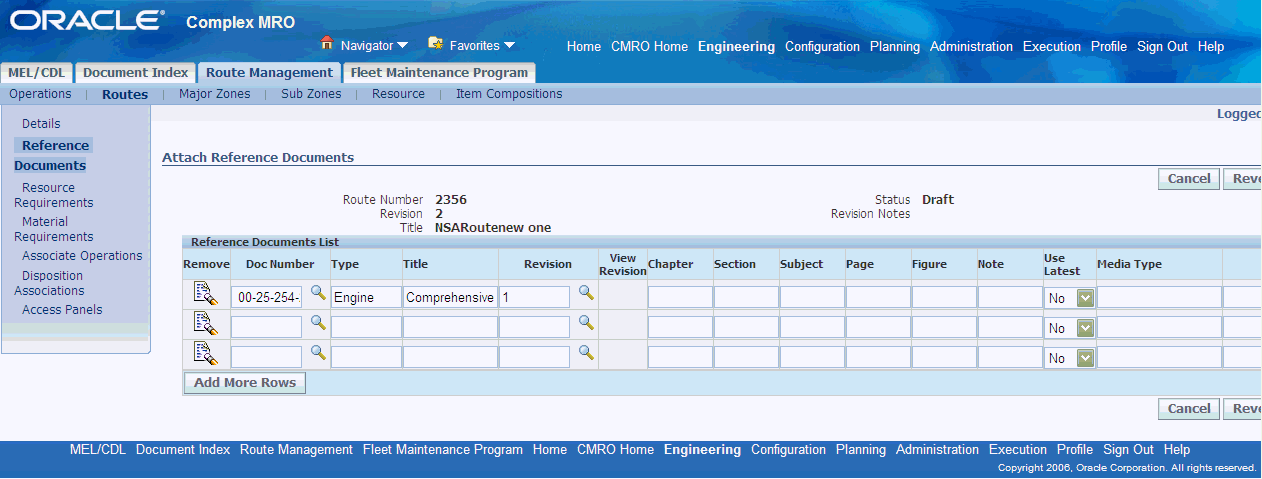
Task: Click the first row Section field
Action: [x=746, y=297]
